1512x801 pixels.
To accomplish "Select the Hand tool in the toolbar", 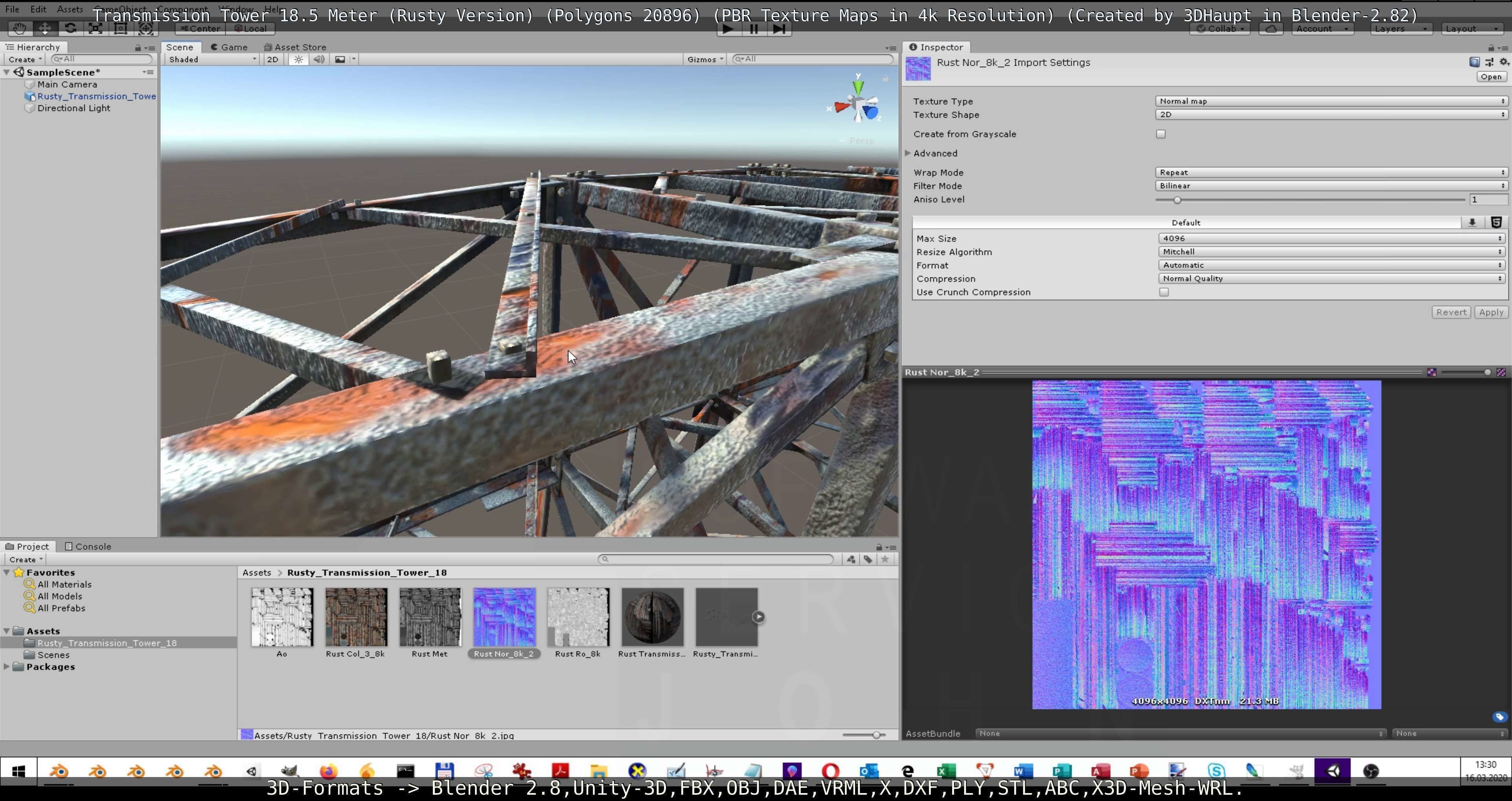I will pyautogui.click(x=19, y=28).
